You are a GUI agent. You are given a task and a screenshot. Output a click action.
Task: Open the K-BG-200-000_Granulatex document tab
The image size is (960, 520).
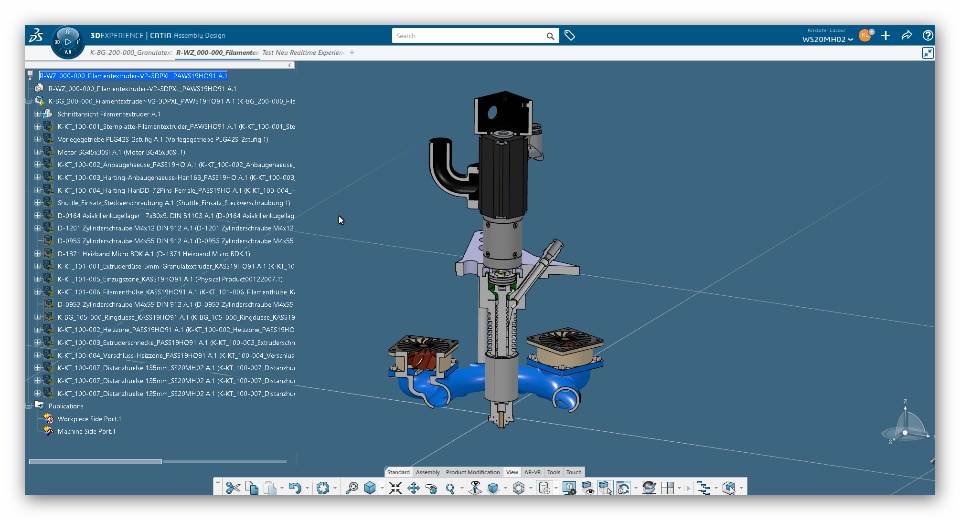pyautogui.click(x=130, y=53)
